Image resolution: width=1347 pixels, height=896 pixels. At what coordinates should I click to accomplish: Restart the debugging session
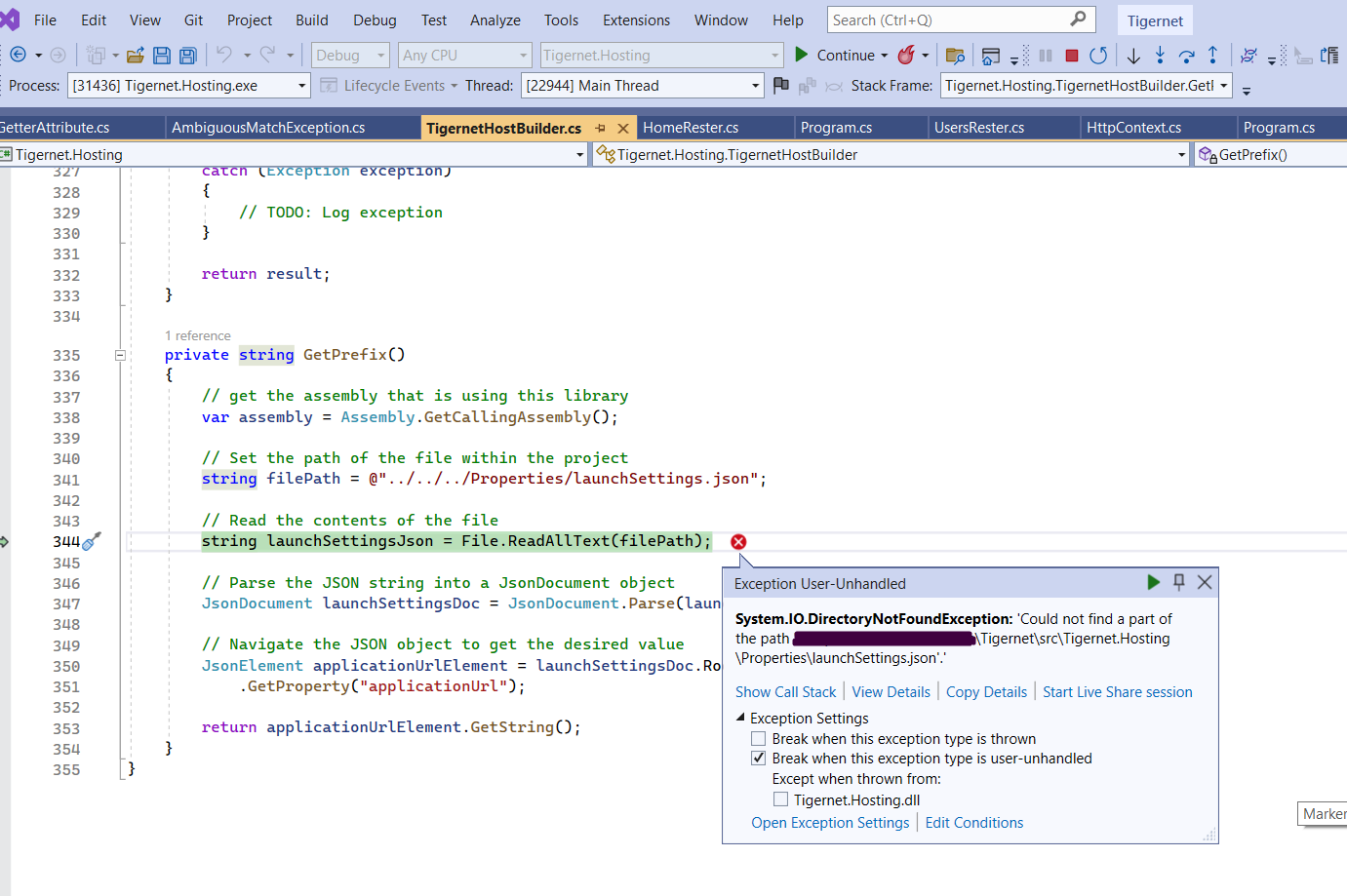tap(1099, 56)
